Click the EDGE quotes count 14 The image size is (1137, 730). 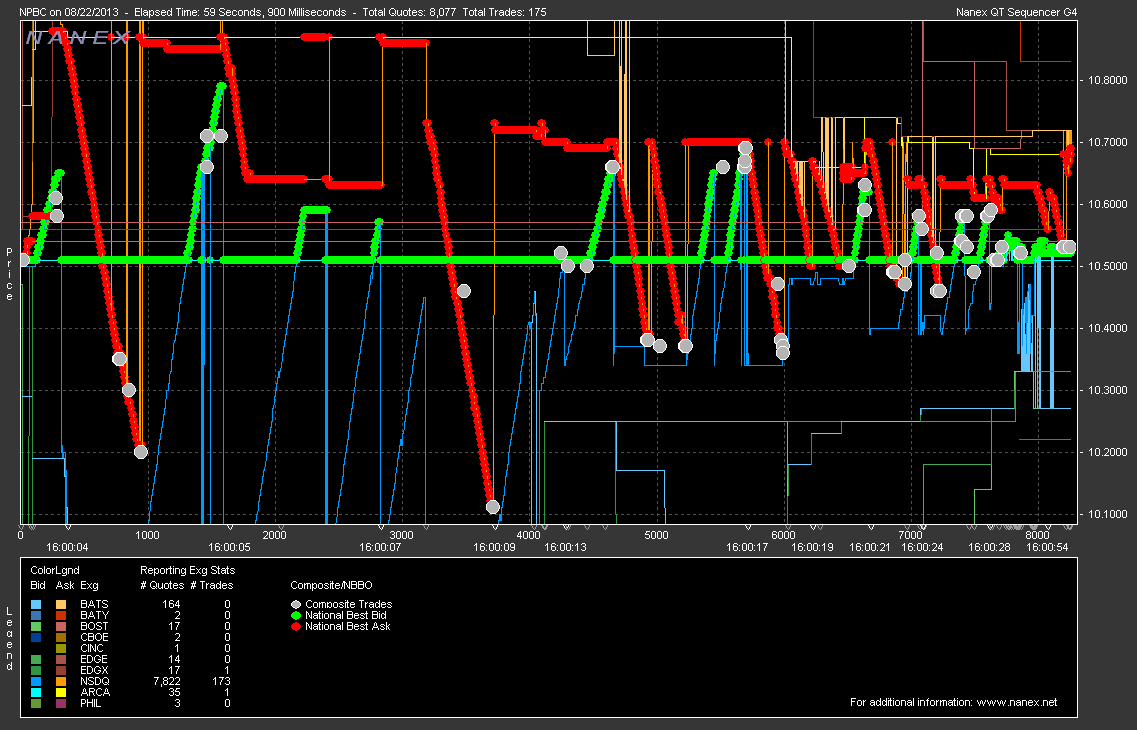point(174,659)
